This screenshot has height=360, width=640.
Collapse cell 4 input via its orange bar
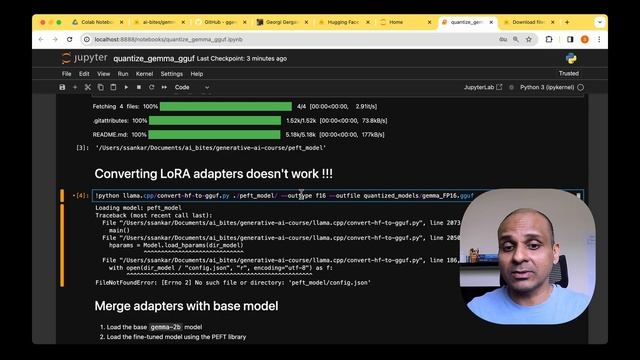tap(62, 196)
